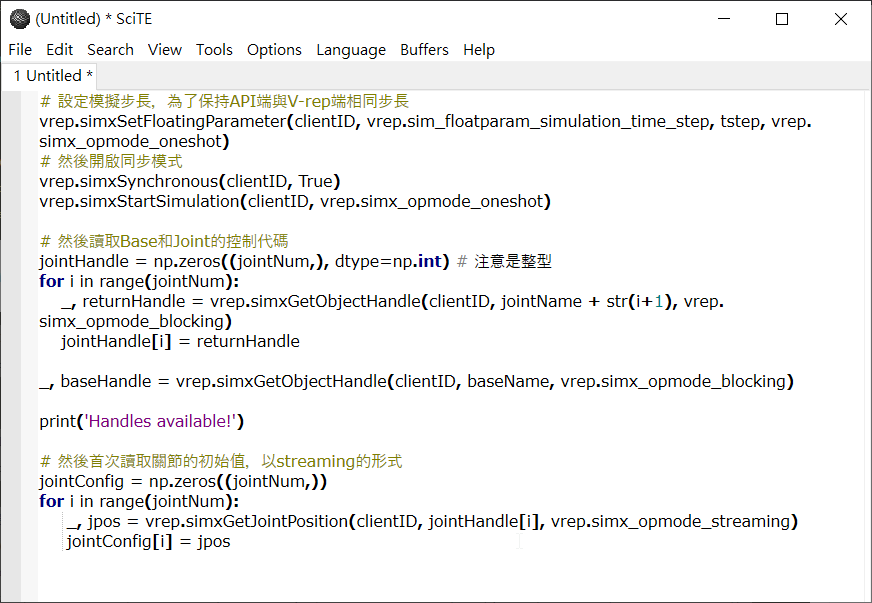This screenshot has width=872, height=603.
Task: Select the '1 Untitled *' buffer tab
Action: [x=51, y=76]
